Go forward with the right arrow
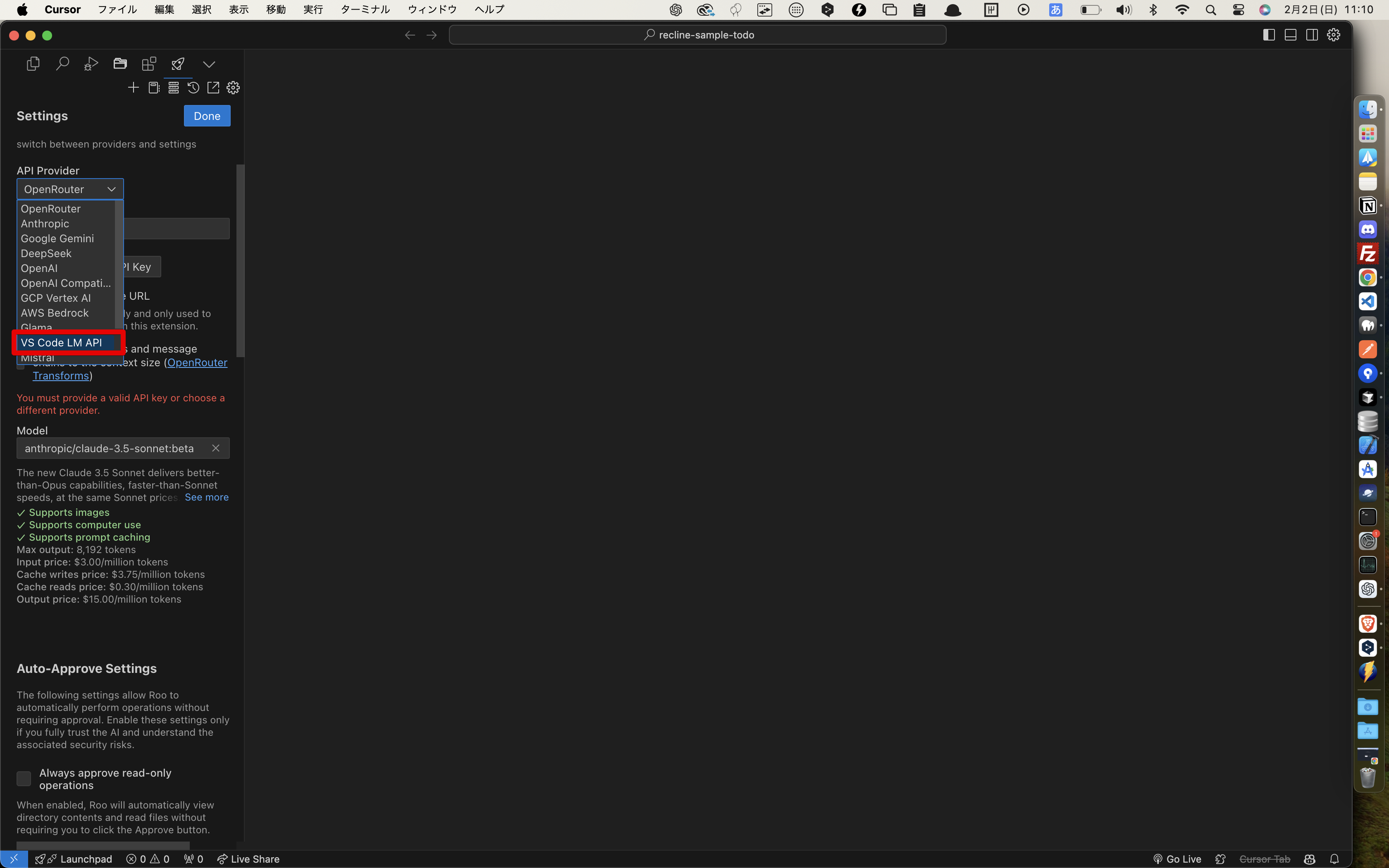The height and width of the screenshot is (868, 1389). click(x=432, y=35)
